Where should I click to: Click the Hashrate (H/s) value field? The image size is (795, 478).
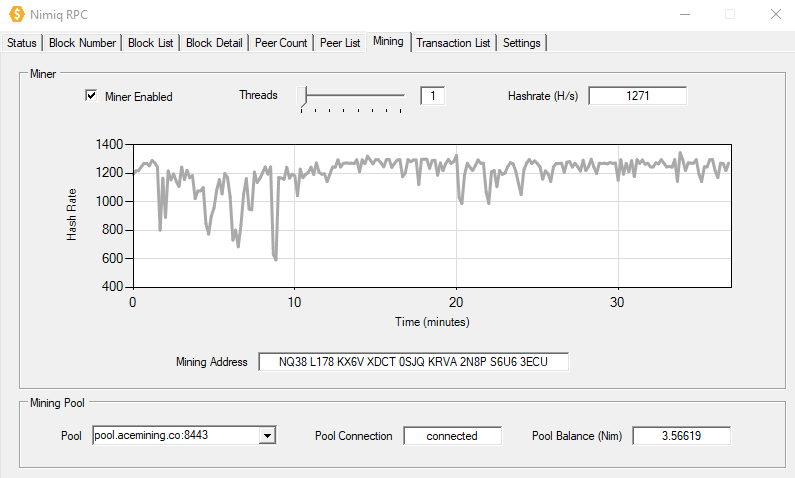coord(637,96)
